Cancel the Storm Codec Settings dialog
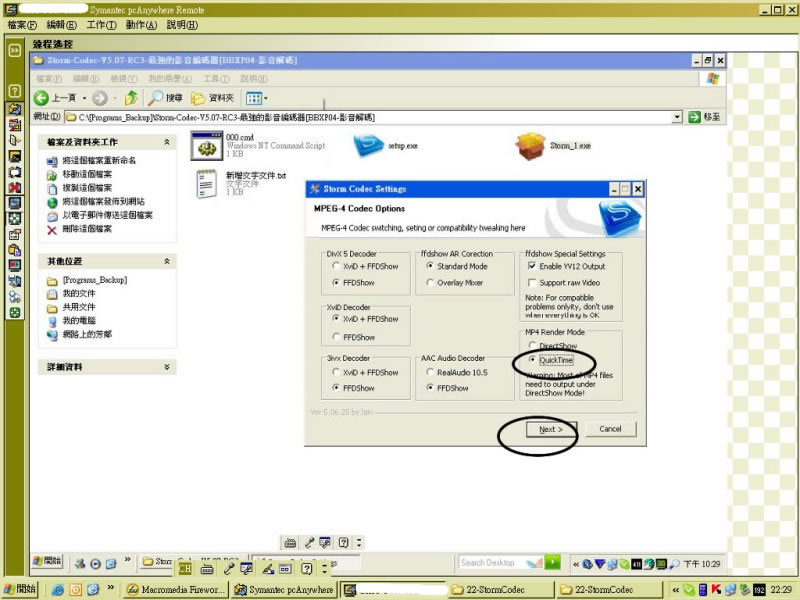 click(x=610, y=429)
